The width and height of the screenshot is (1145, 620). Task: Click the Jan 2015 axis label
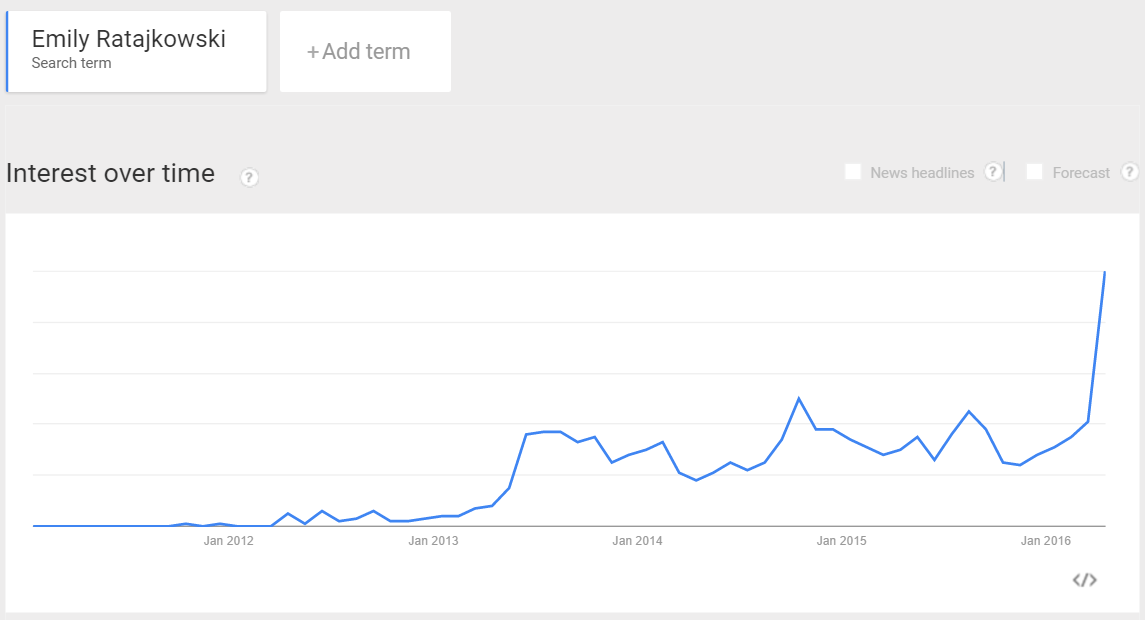point(841,540)
